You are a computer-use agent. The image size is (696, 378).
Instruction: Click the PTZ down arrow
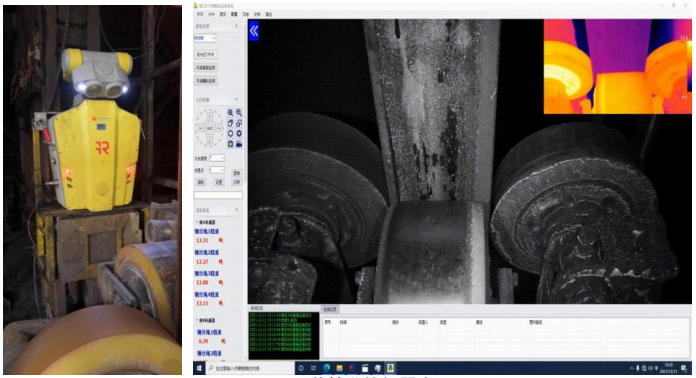(x=210, y=141)
